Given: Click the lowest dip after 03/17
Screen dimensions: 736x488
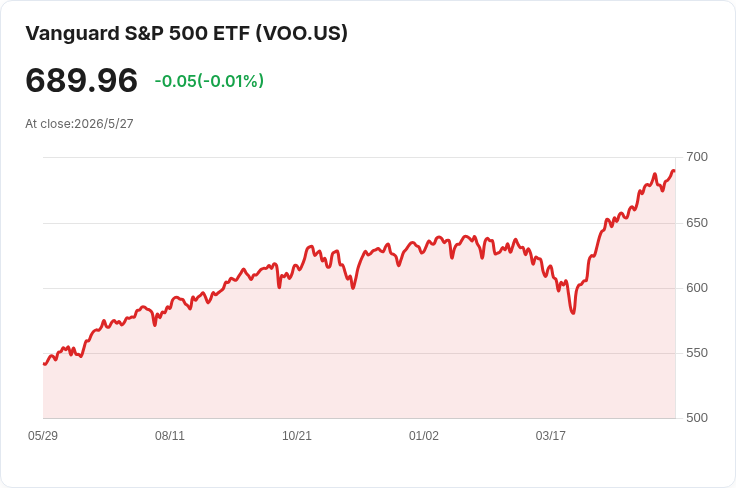Looking at the screenshot, I should coord(573,313).
